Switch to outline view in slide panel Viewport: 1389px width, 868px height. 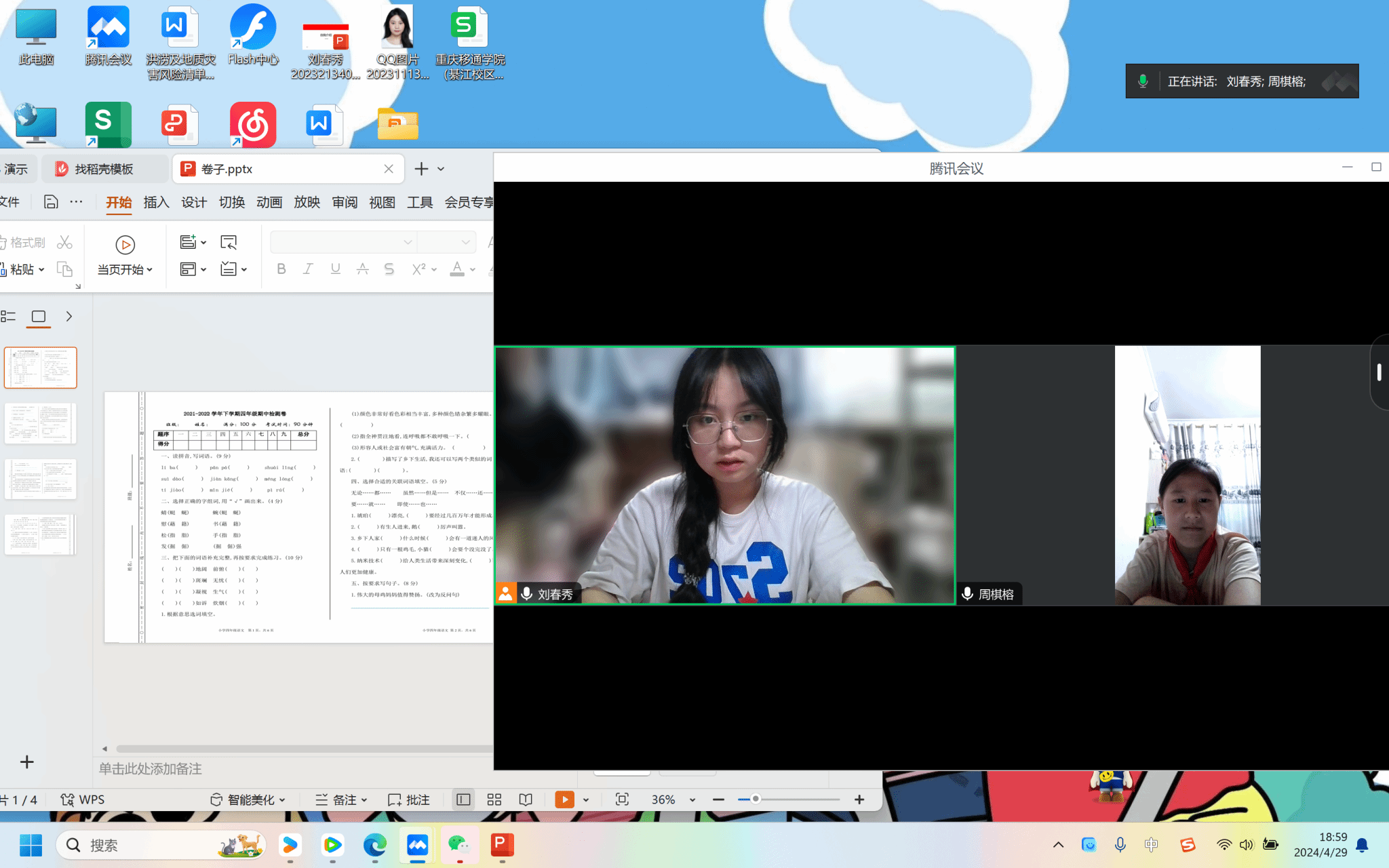click(8, 316)
